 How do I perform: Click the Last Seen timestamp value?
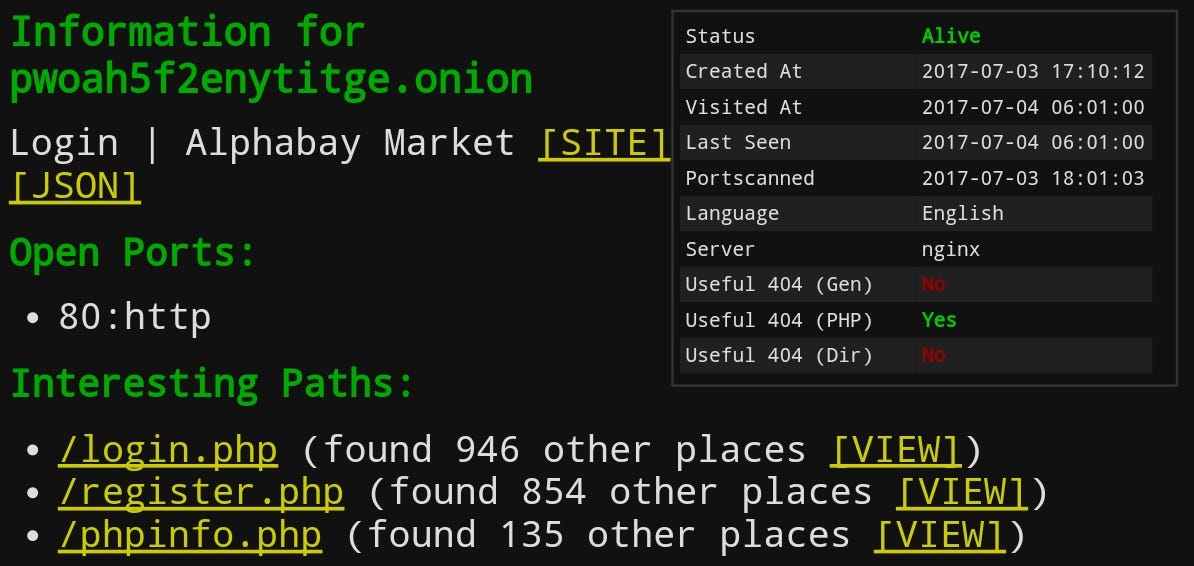tap(1033, 142)
